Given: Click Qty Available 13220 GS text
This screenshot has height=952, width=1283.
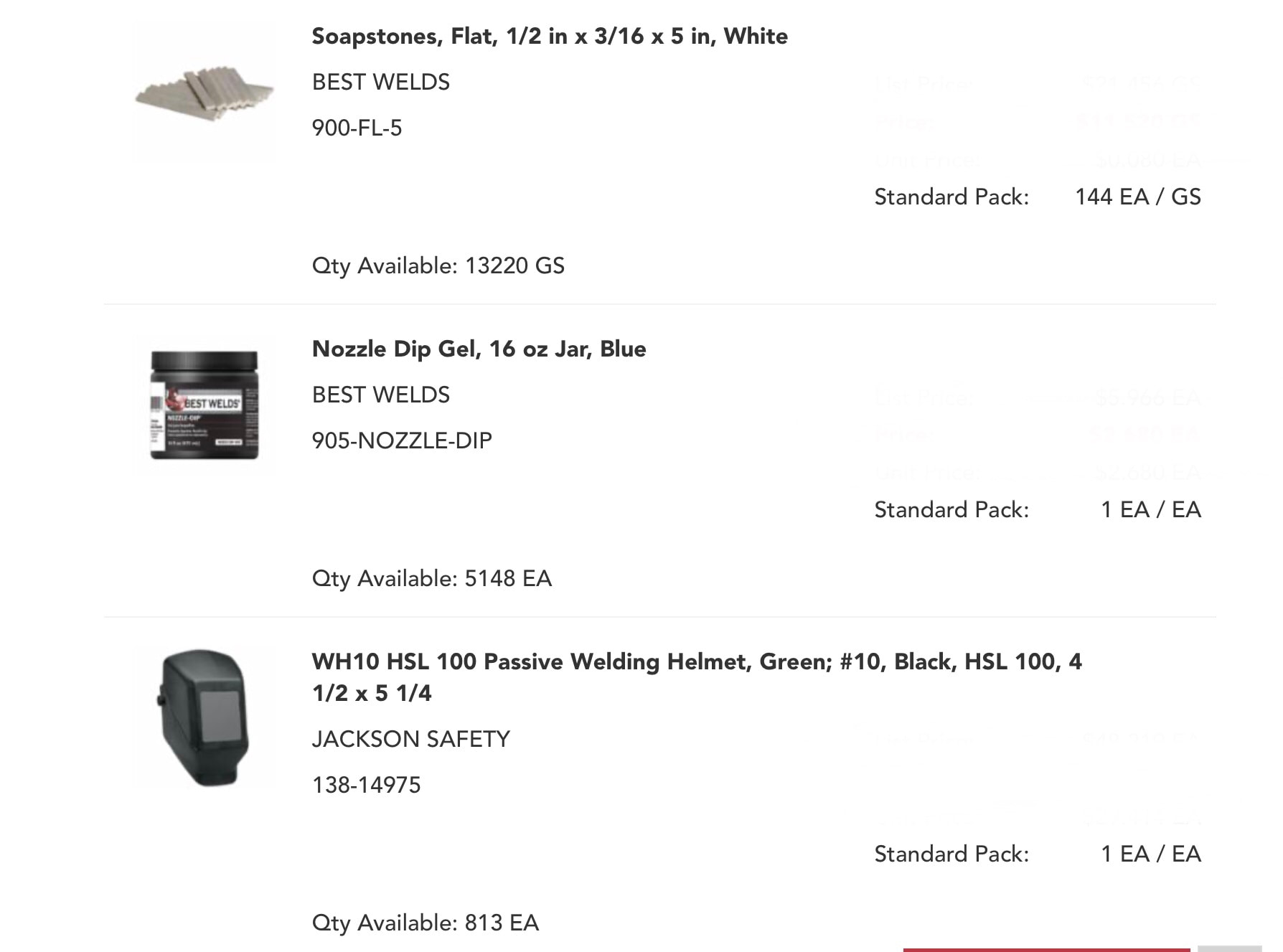Looking at the screenshot, I should [438, 266].
